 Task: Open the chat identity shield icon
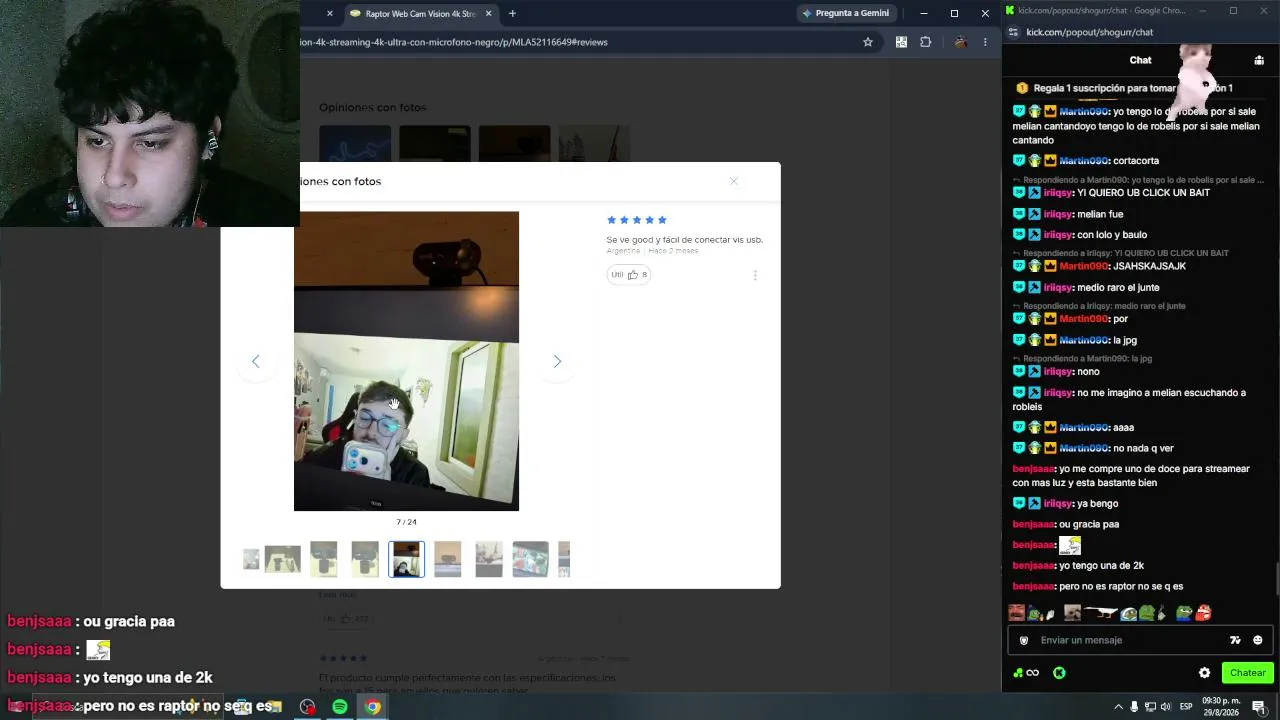(x=1023, y=640)
